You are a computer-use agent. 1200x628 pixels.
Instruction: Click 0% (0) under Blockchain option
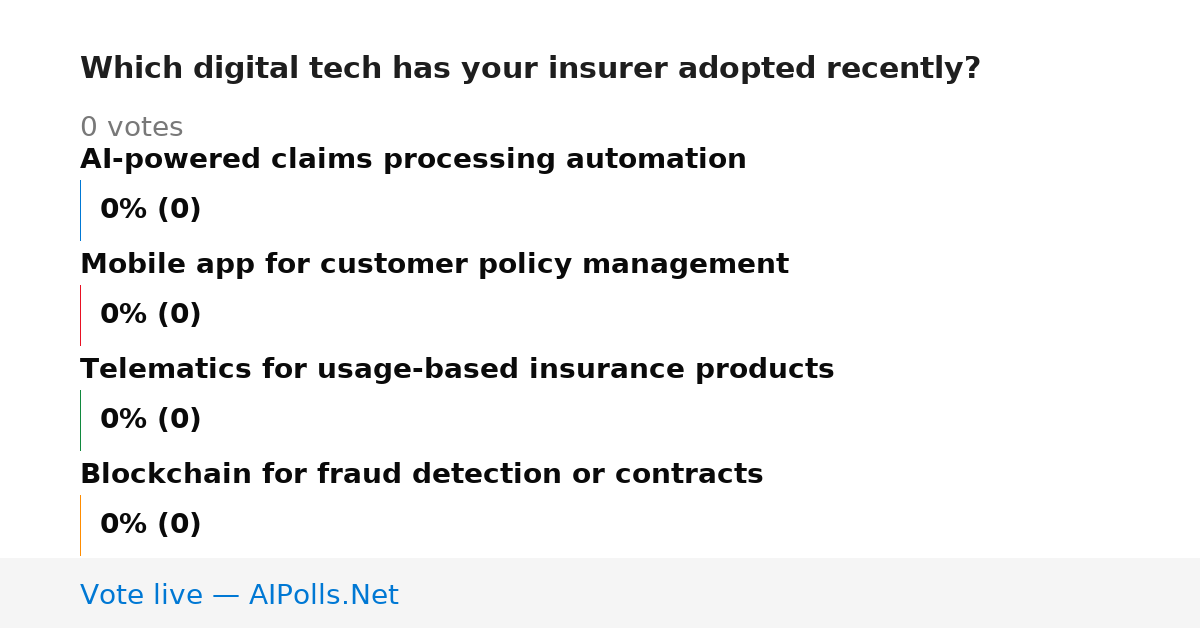click(150, 525)
